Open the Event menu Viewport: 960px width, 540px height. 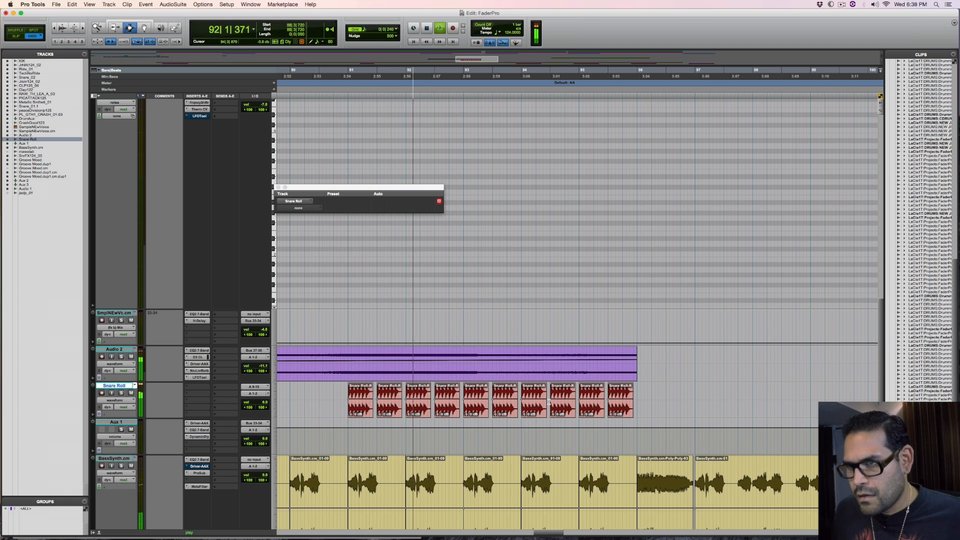click(146, 4)
